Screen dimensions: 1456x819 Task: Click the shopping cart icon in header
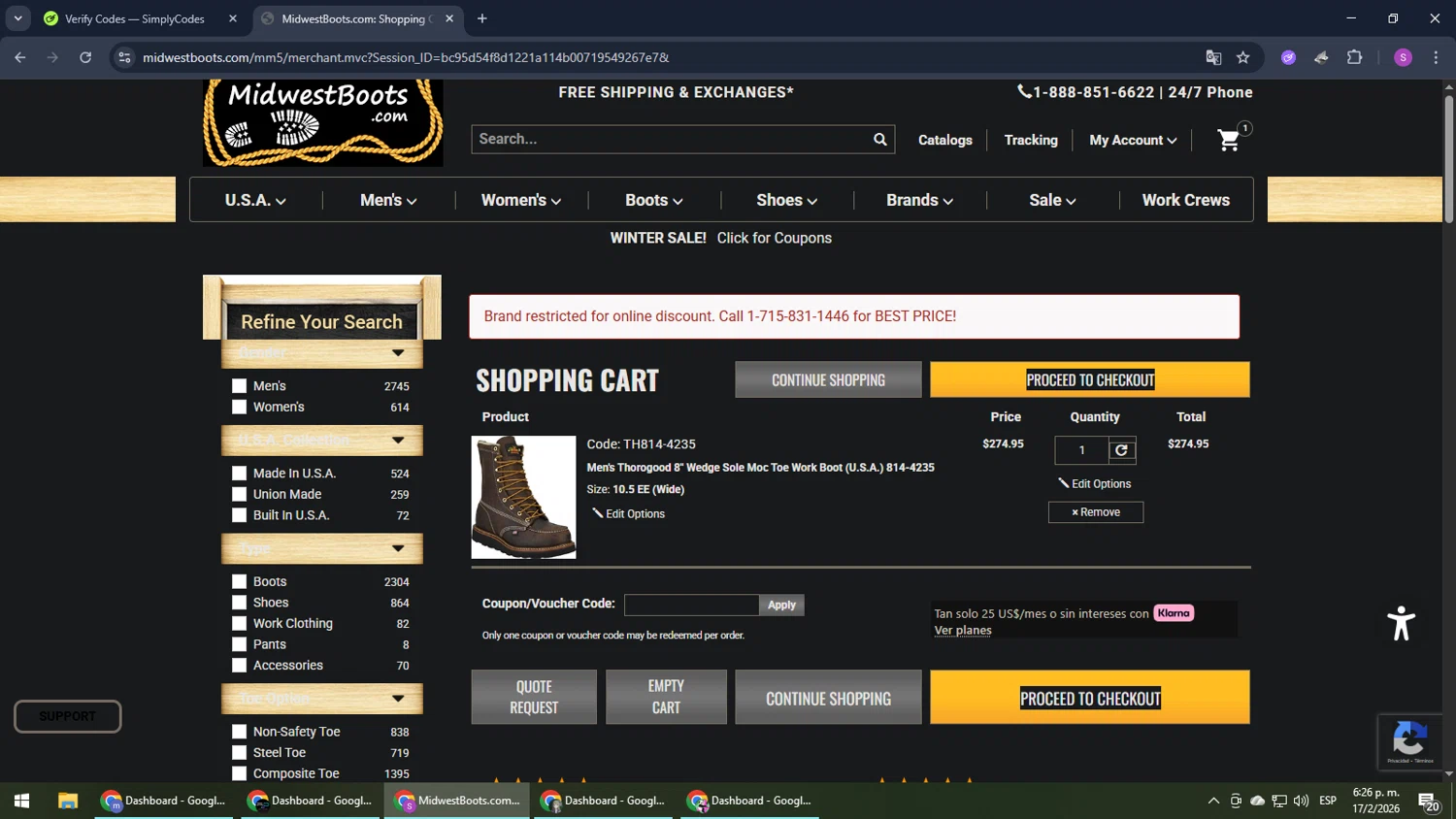pyautogui.click(x=1229, y=140)
